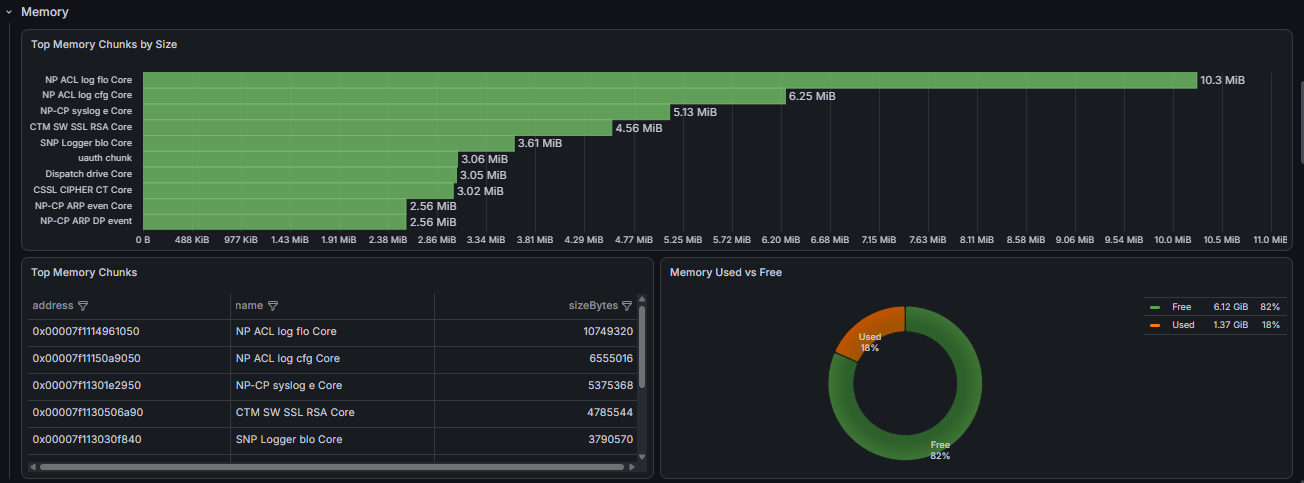Click the 5.13 MiB bar in the chart
The height and width of the screenshot is (483, 1304).
click(406, 112)
